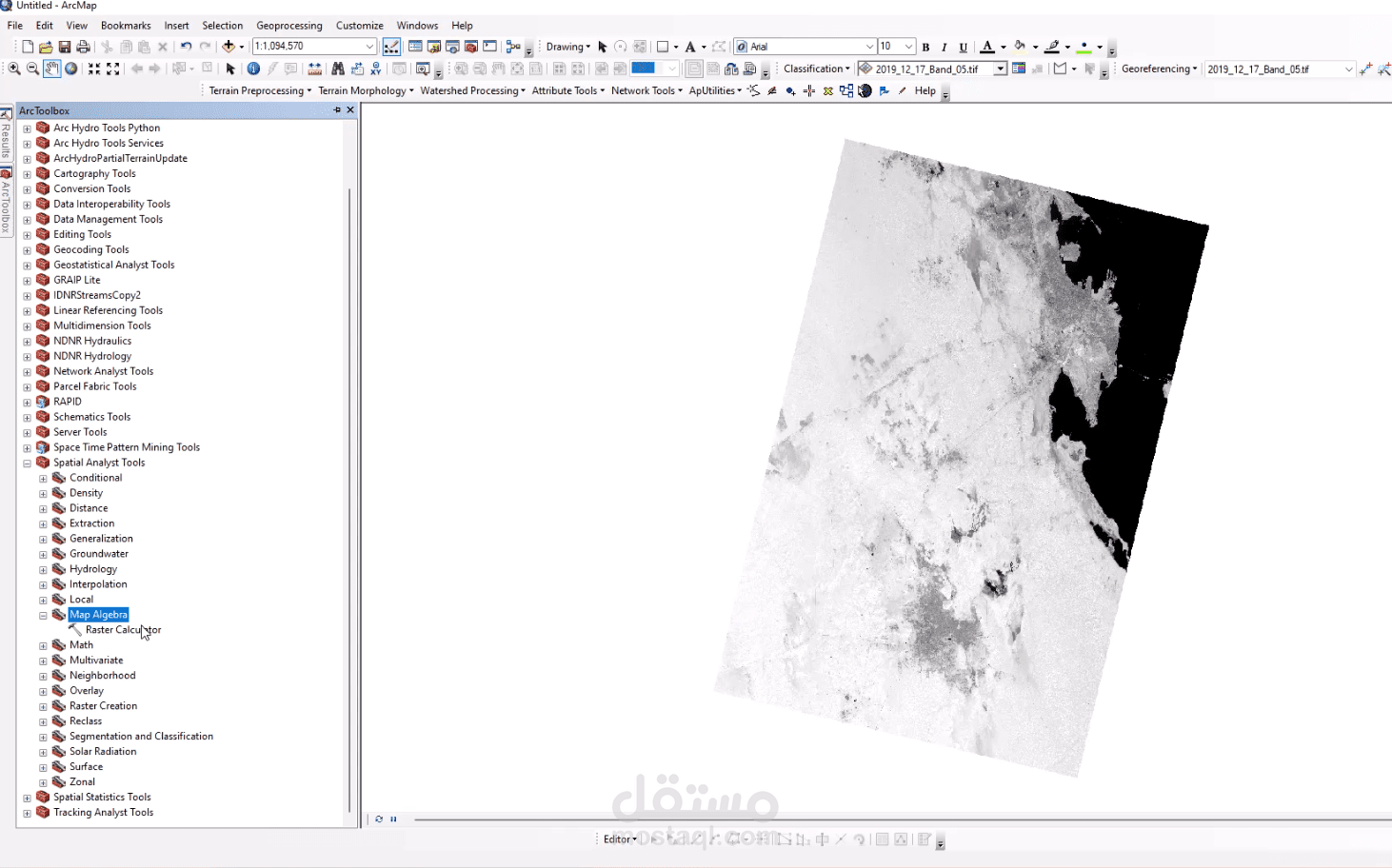Activate the Identify tool

coord(253,69)
